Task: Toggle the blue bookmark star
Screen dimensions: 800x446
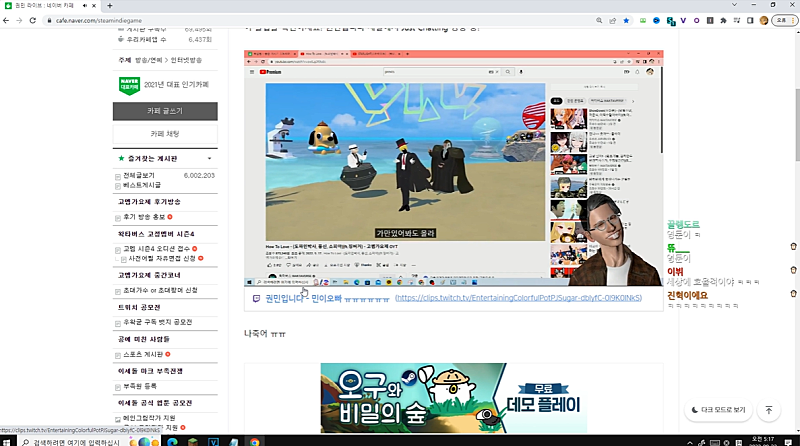Action: [x=626, y=20]
